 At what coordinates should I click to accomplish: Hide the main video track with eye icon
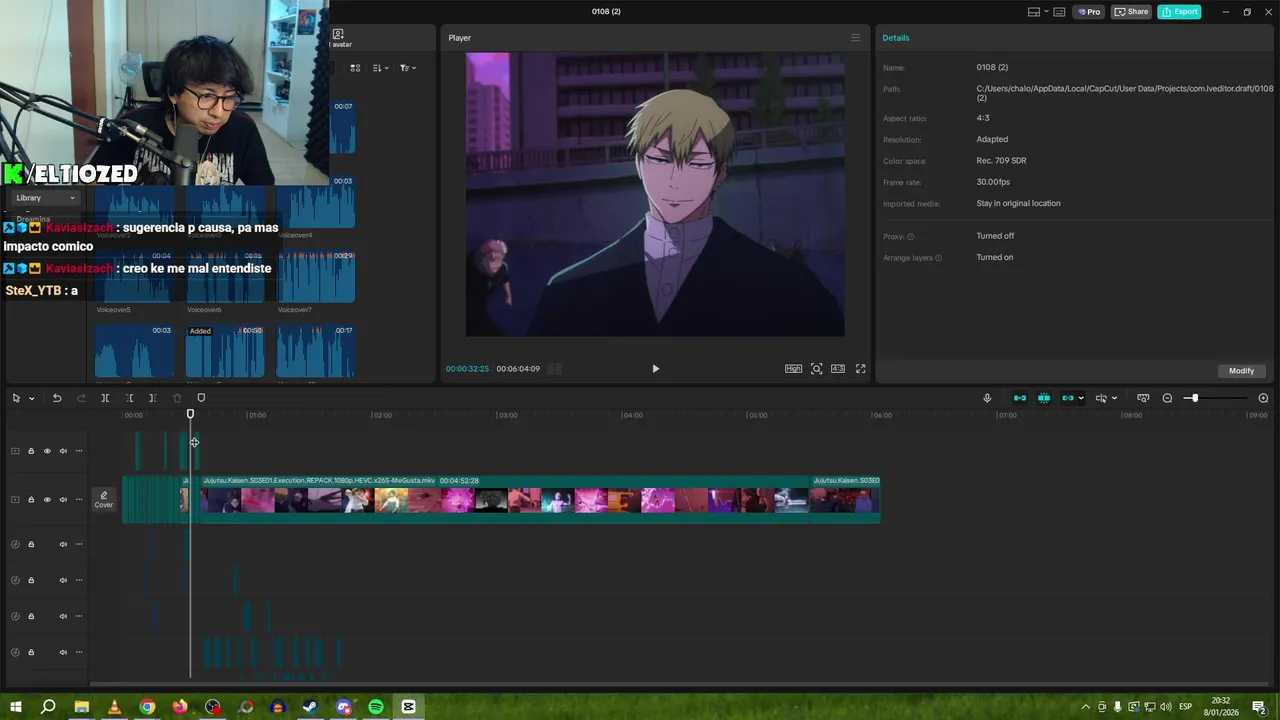click(47, 499)
